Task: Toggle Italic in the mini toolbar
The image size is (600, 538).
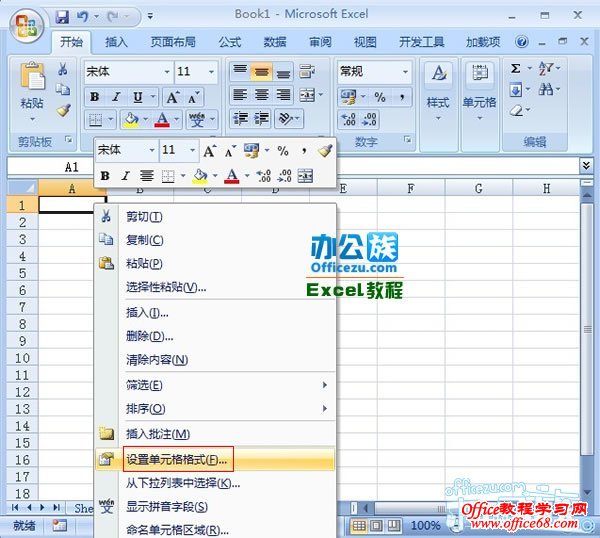Action: pyautogui.click(x=126, y=176)
